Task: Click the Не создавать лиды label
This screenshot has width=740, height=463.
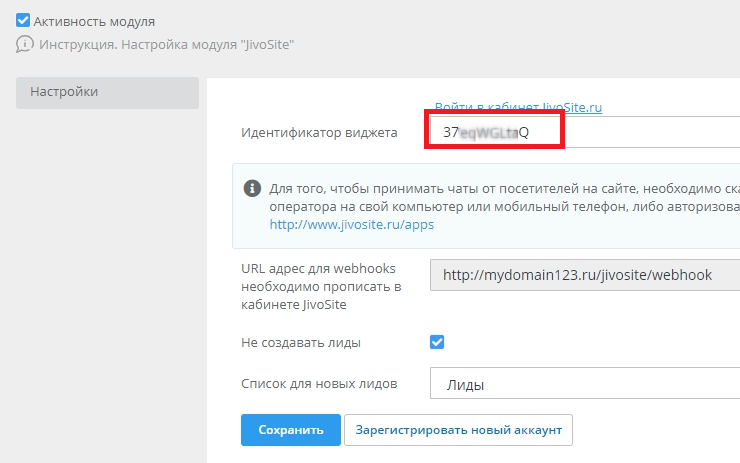Action: (301, 342)
